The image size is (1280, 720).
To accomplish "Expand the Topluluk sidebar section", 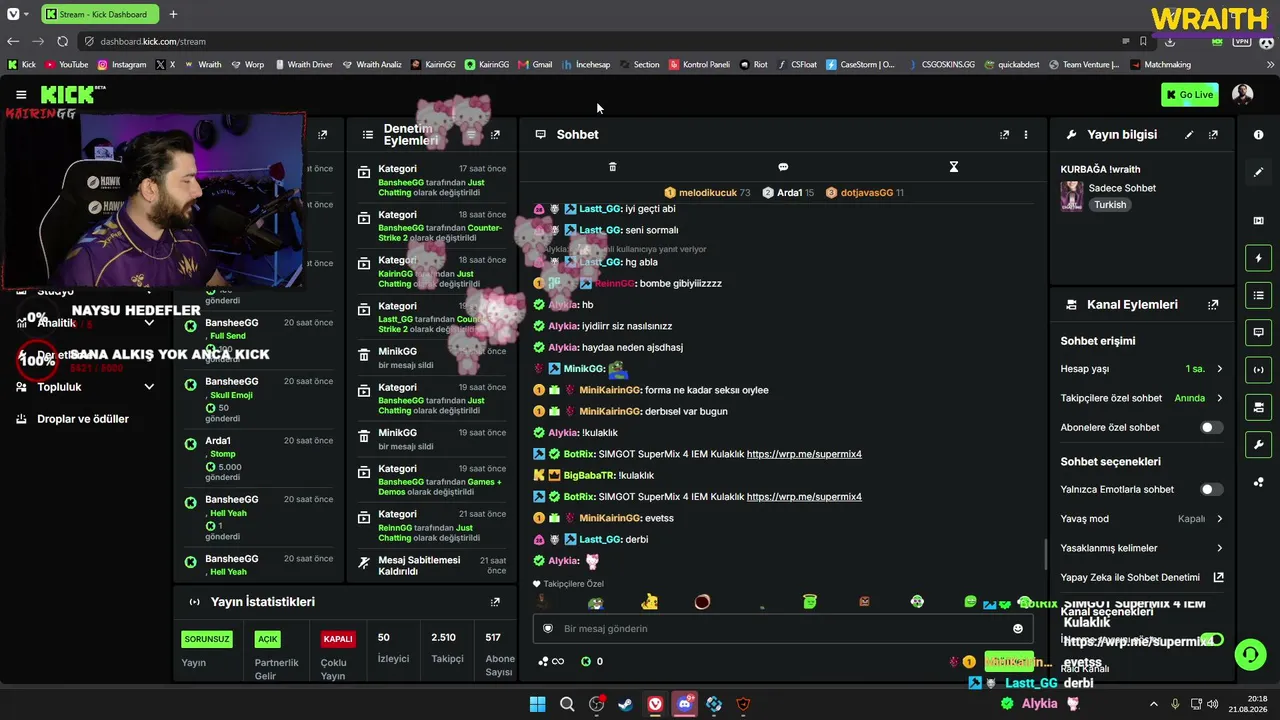I will click(x=149, y=387).
